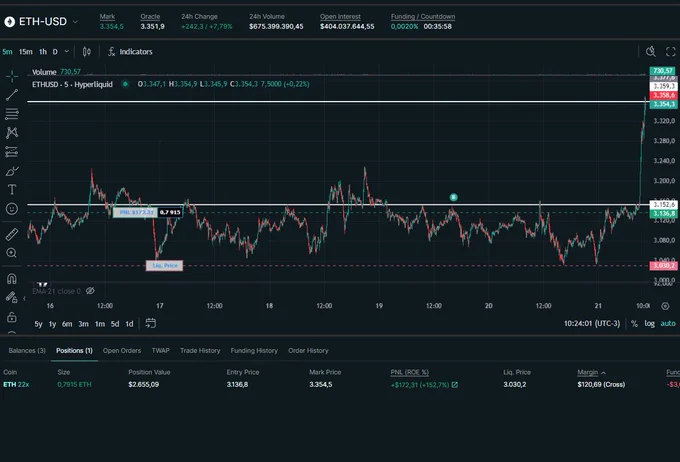The image size is (680, 462).
Task: Click the Open Interest label
Action: (x=340, y=16)
